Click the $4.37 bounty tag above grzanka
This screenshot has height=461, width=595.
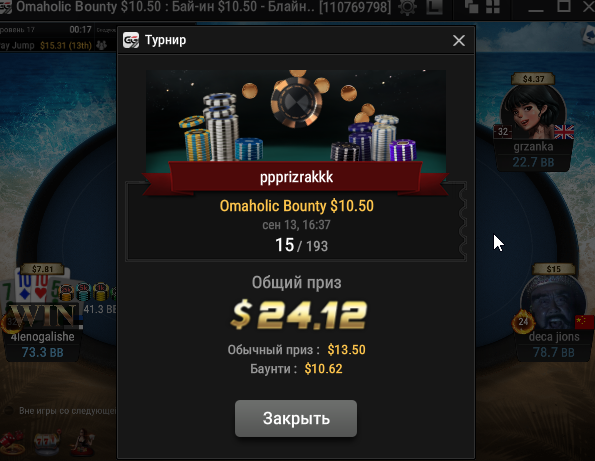point(533,79)
